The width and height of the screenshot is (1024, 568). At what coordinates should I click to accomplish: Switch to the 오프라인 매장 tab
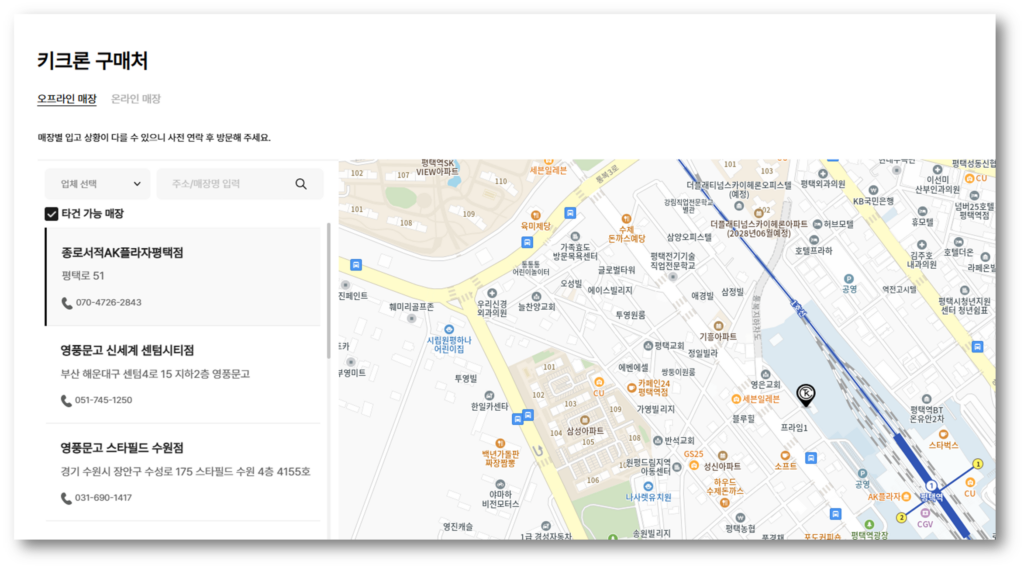tap(66, 99)
